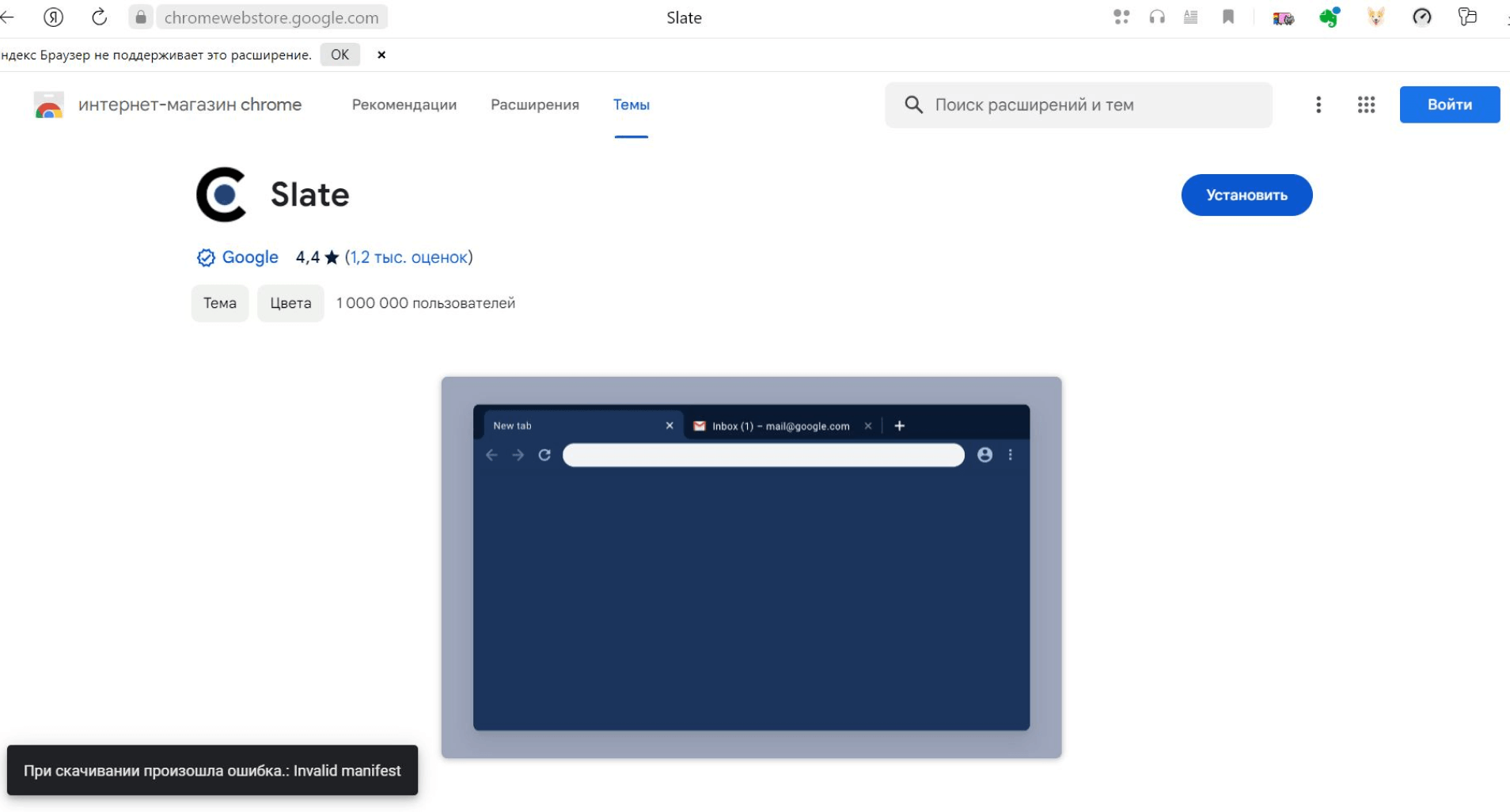This screenshot has height=812, width=1510.
Task: Click the Nyan Cat extension icon
Action: [x=1283, y=18]
